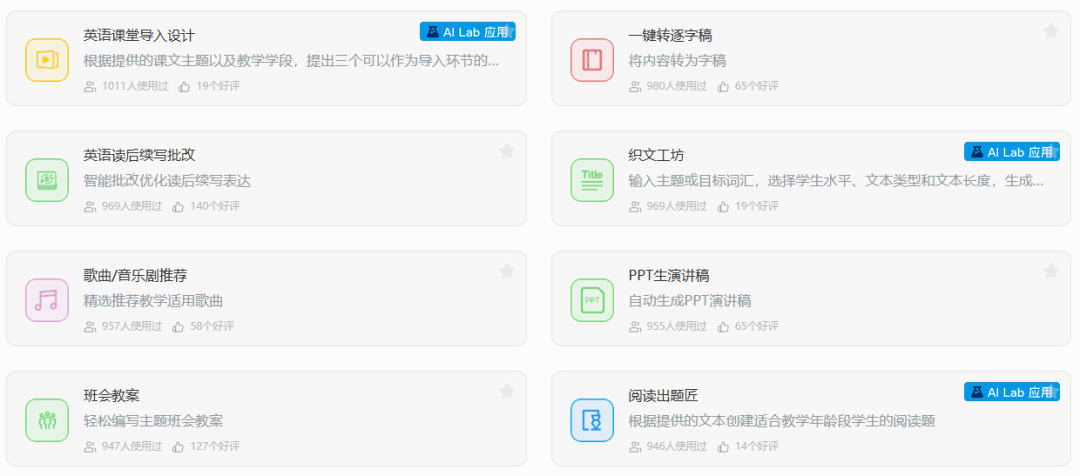Click description 自动生成PPT演讲稿
This screenshot has height=476, width=1080.
coord(689,300)
